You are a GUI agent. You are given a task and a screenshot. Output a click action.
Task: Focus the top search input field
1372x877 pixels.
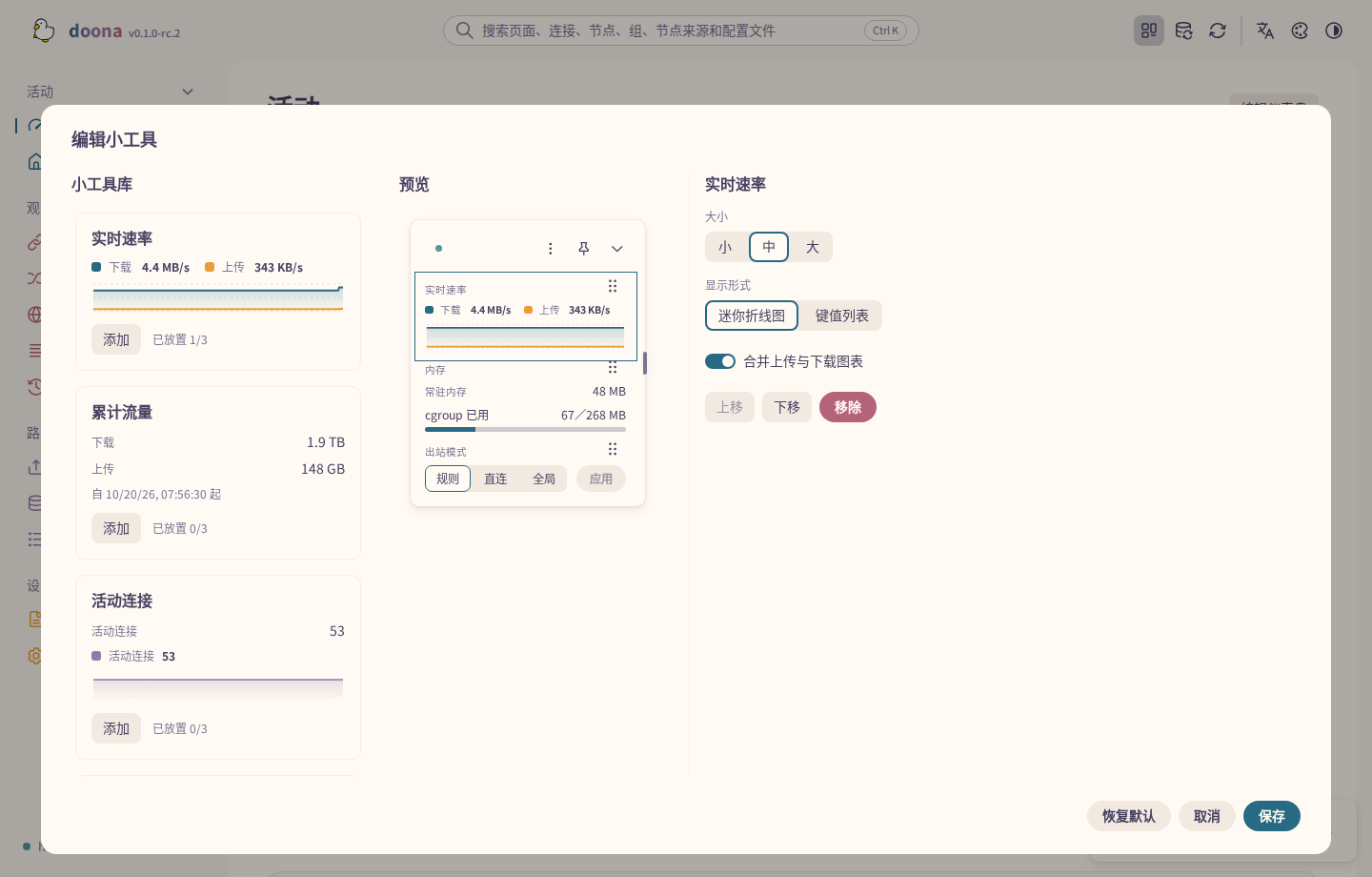(681, 31)
